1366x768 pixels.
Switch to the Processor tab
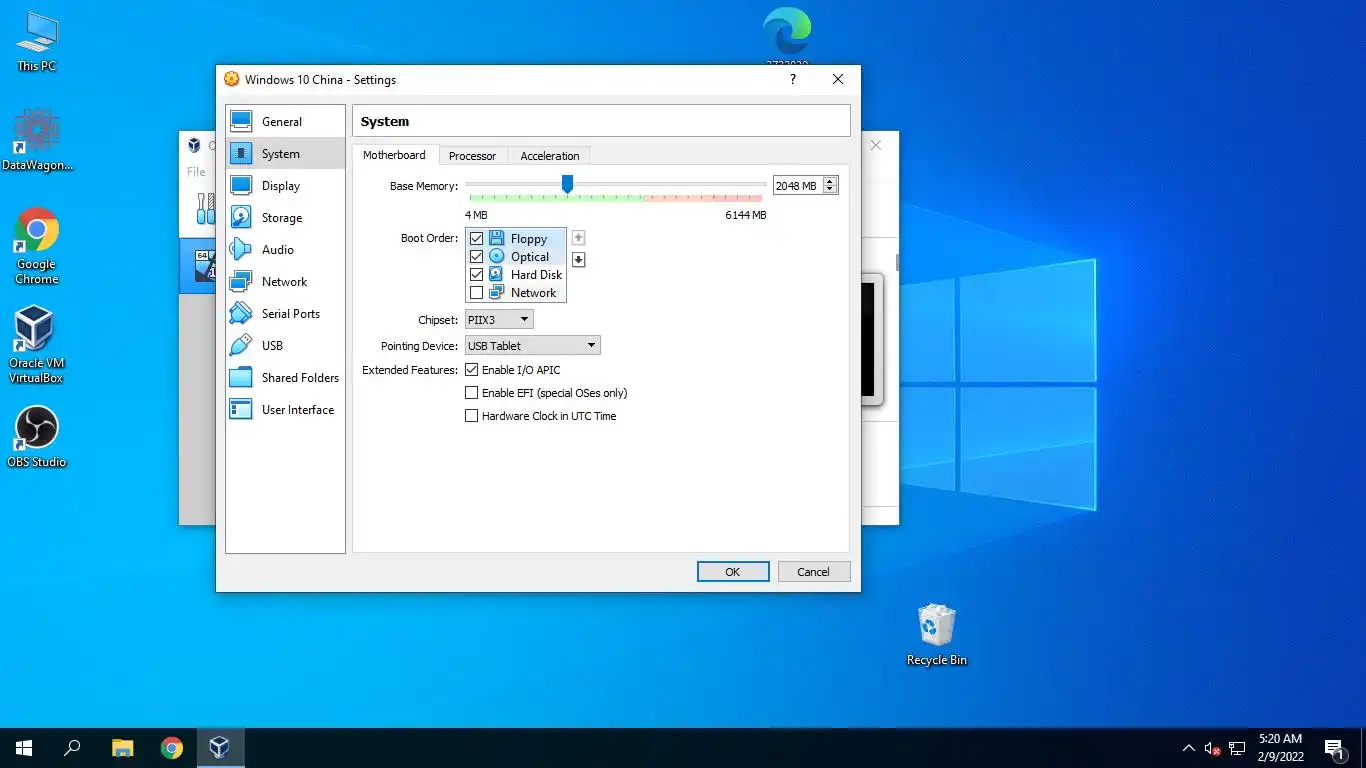[x=472, y=156]
